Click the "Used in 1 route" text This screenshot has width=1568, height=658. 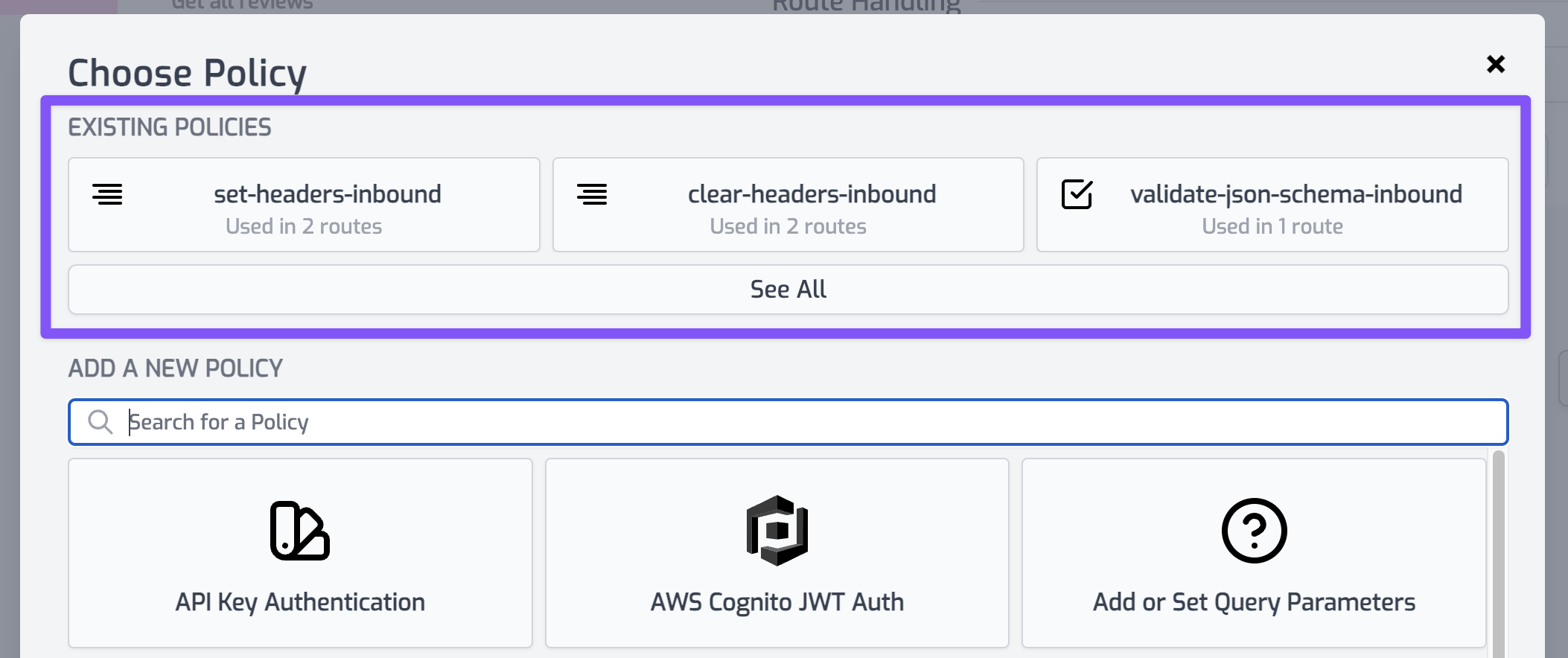[1272, 226]
